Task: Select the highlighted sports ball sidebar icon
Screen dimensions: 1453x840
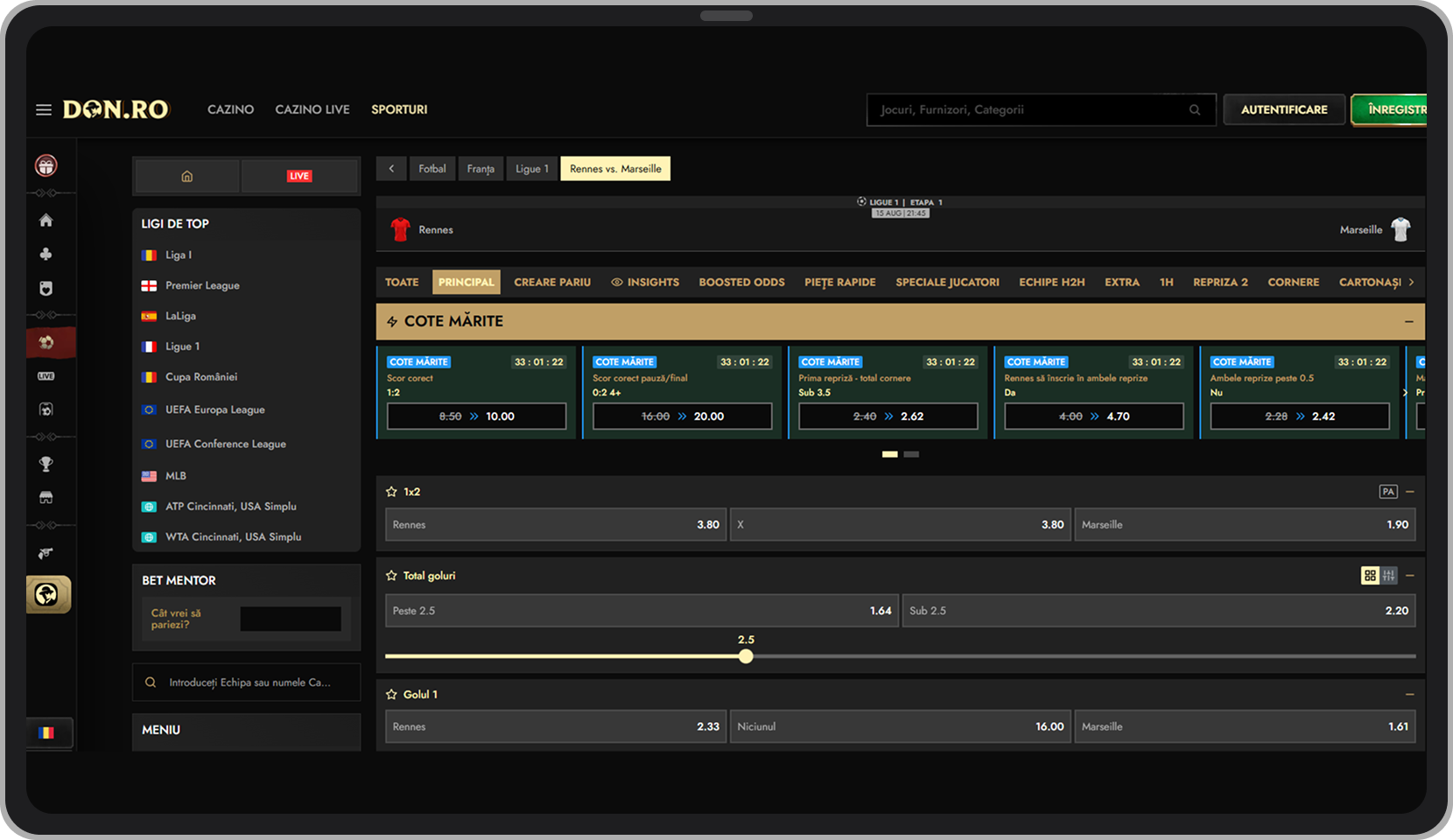Action: (46, 343)
